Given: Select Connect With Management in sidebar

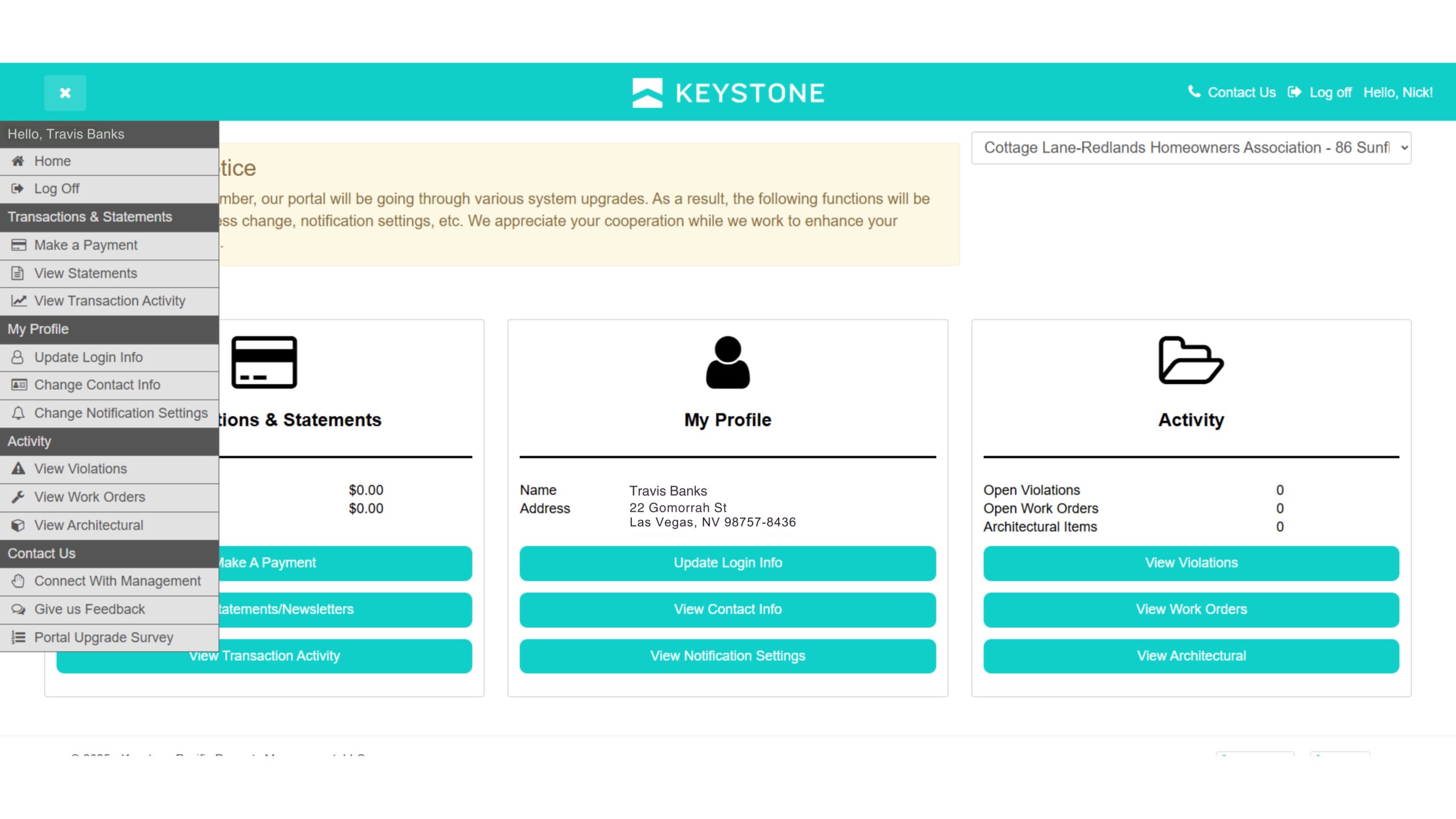Looking at the screenshot, I should (x=109, y=582).
